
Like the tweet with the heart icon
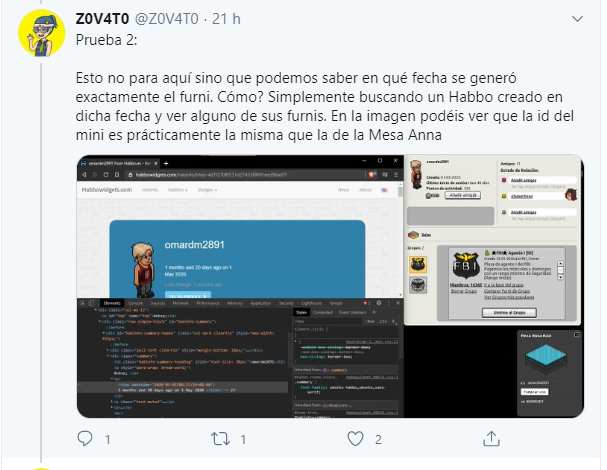(x=355, y=439)
